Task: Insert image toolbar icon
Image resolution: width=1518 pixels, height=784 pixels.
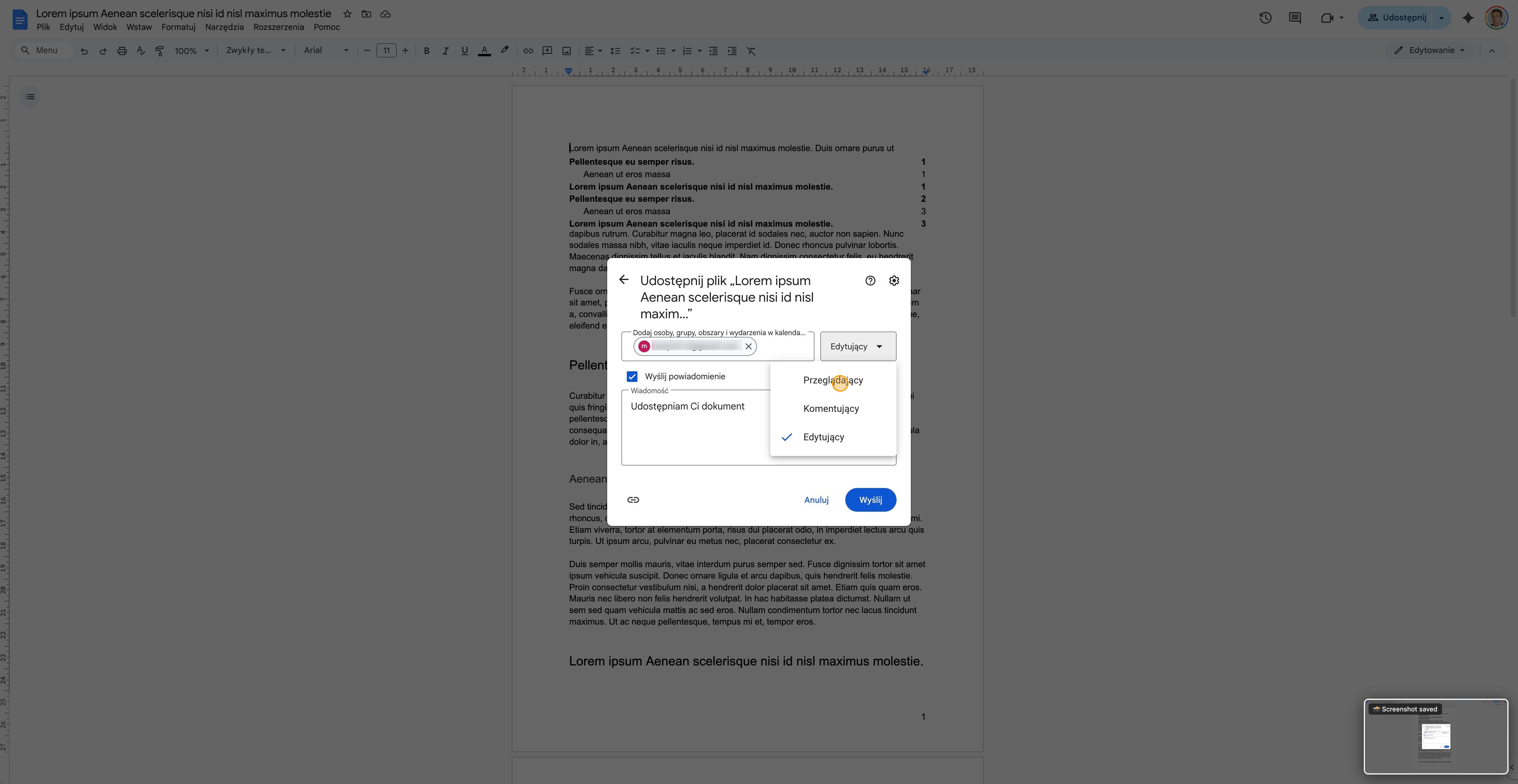Action: pyautogui.click(x=566, y=51)
